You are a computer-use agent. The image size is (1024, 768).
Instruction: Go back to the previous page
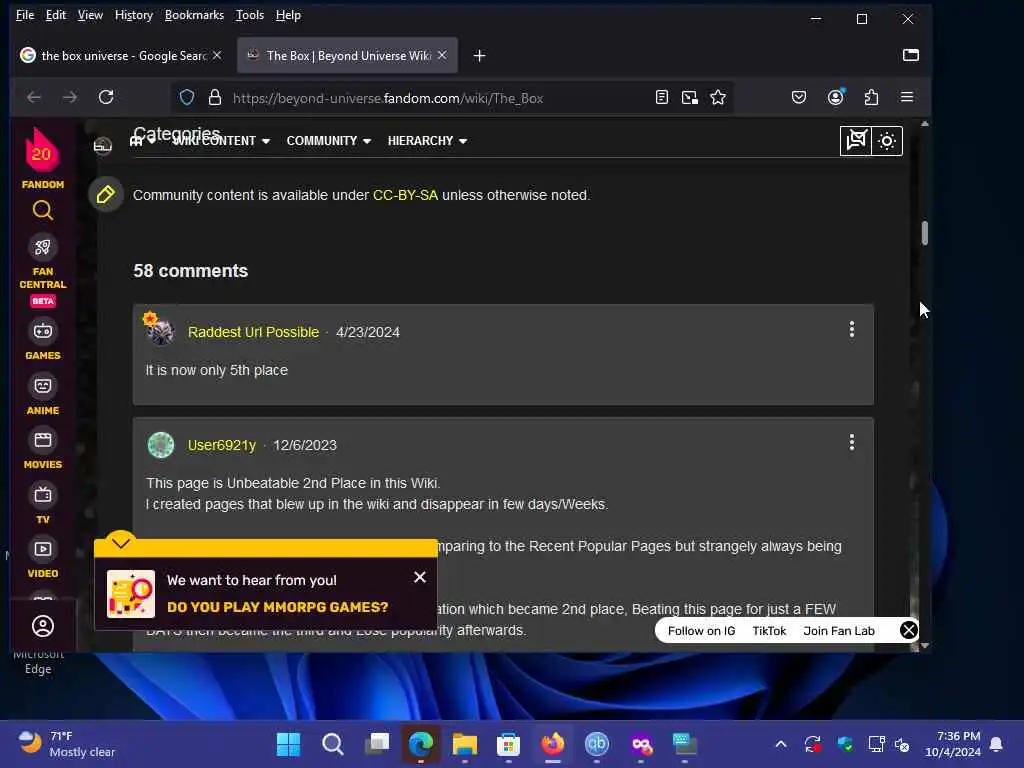click(34, 97)
